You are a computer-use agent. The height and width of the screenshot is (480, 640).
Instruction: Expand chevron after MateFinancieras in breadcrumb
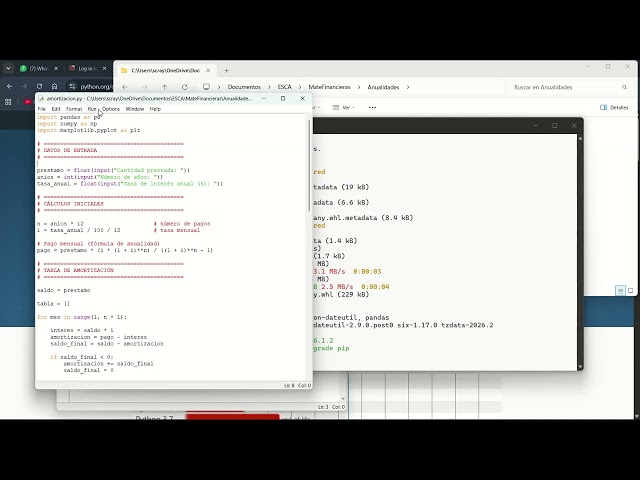click(x=359, y=87)
